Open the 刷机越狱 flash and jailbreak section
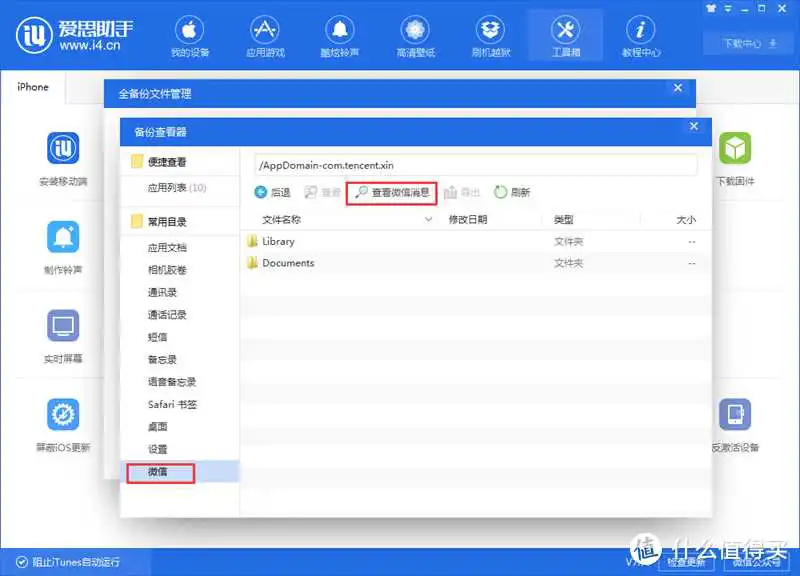Screen dimensions: 800x576 coord(490,36)
